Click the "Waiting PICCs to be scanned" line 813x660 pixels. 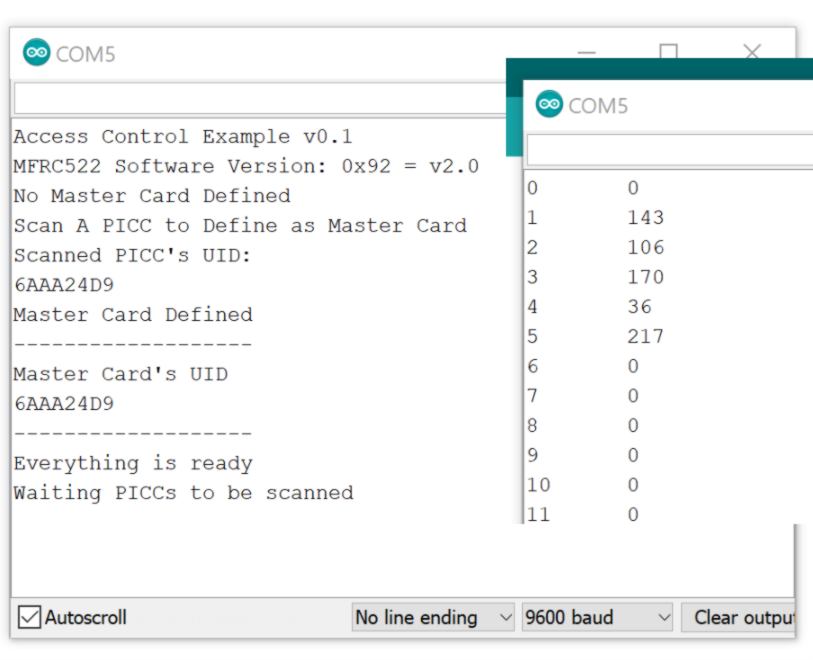pos(183,493)
